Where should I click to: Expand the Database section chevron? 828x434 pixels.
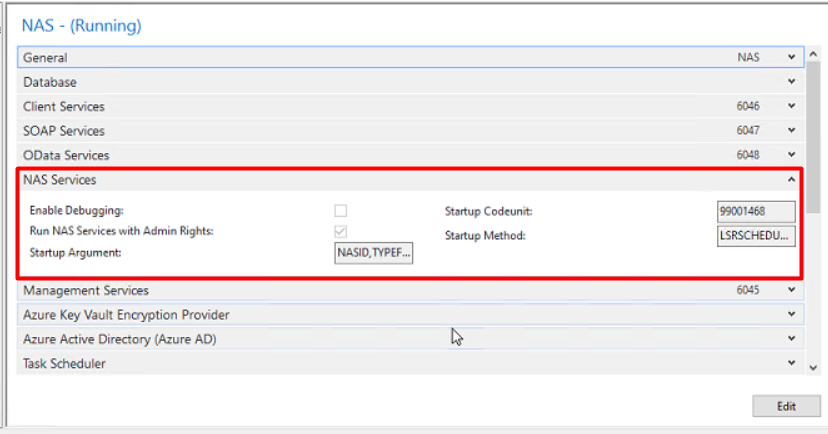[791, 81]
